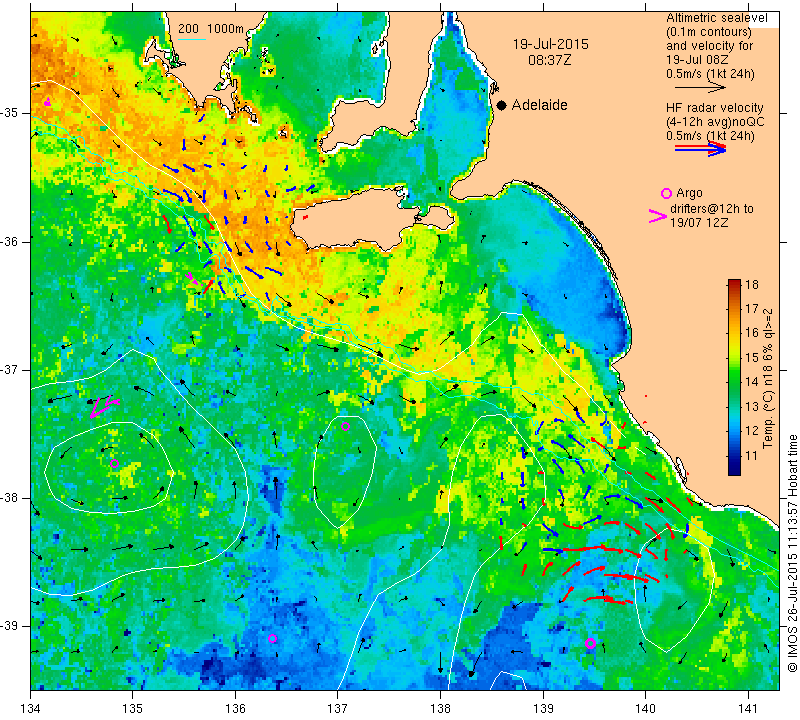Viewport: 800px width, 720px height.
Task: Click the Adelaide label text
Action: pos(539,105)
